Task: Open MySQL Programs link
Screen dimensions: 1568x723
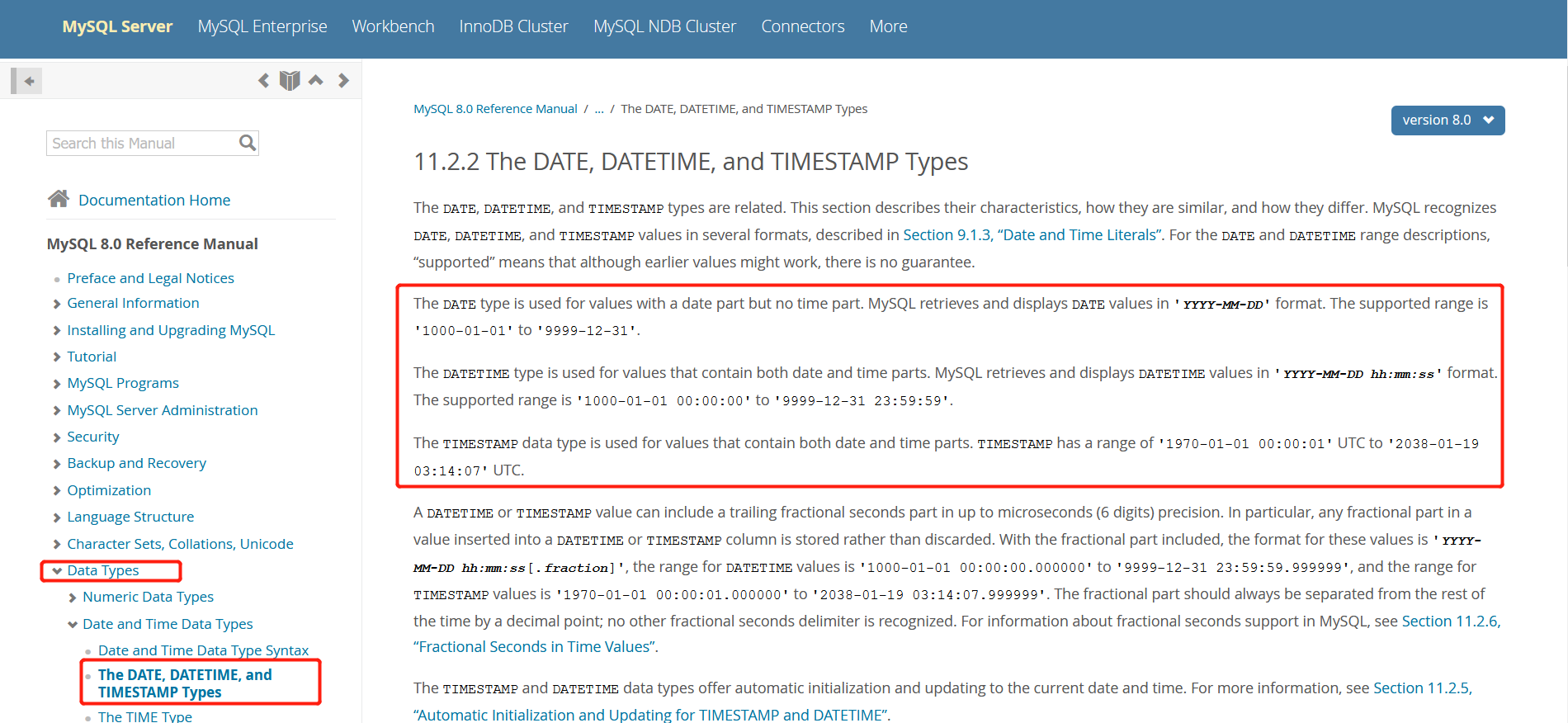Action: coord(123,383)
